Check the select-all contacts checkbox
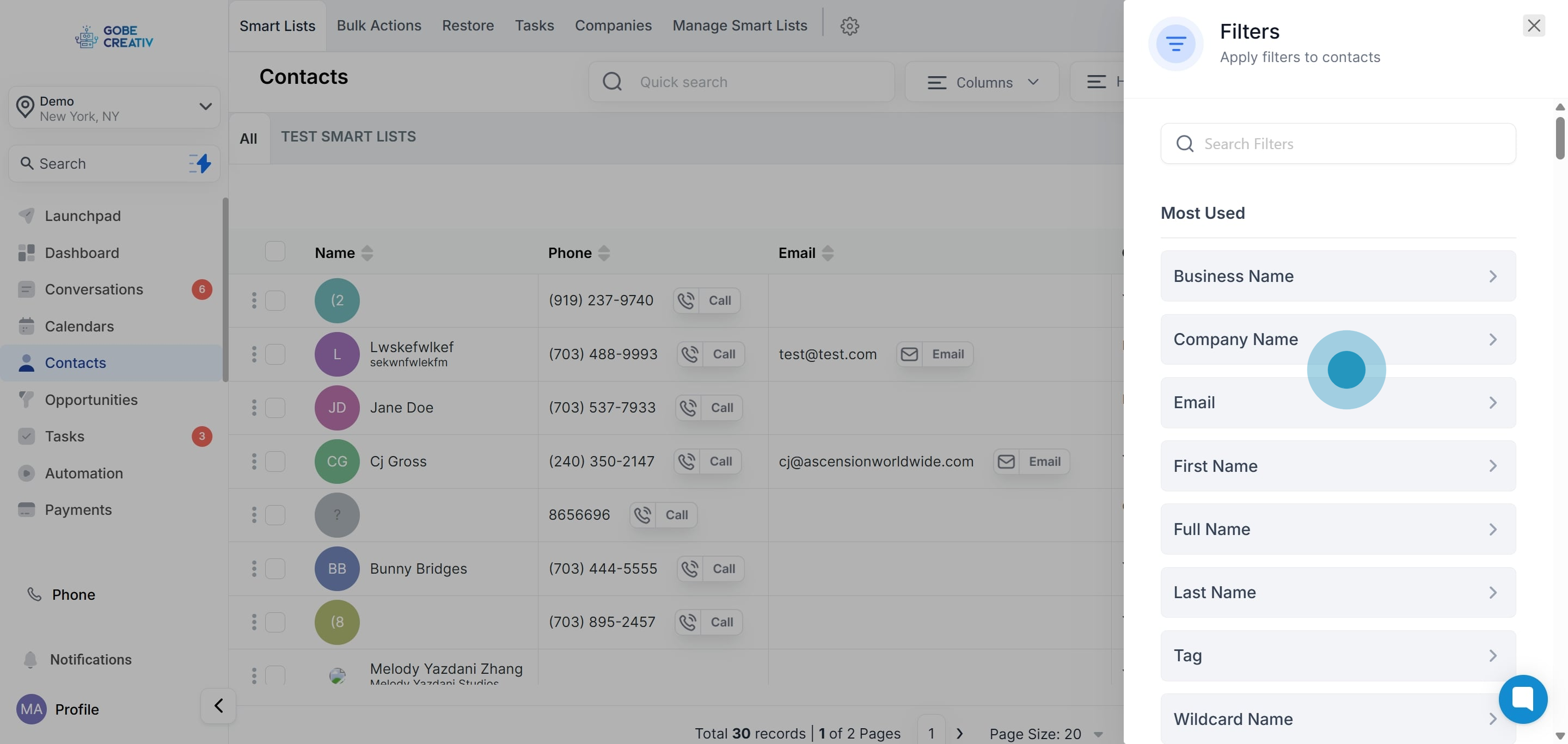 click(x=275, y=251)
